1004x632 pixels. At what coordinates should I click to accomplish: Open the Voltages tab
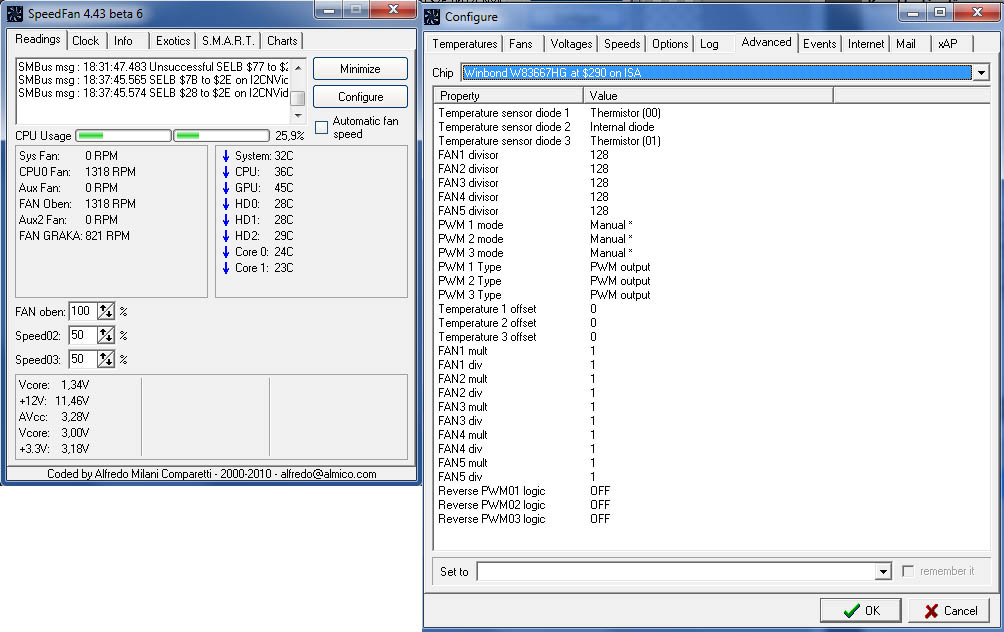[571, 44]
